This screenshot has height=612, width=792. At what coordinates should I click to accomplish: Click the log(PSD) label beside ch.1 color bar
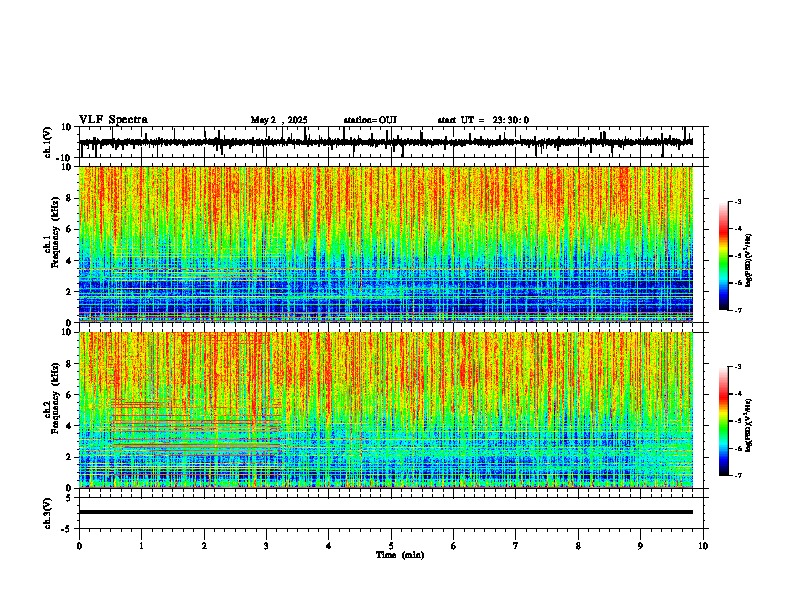pyautogui.click(x=748, y=261)
